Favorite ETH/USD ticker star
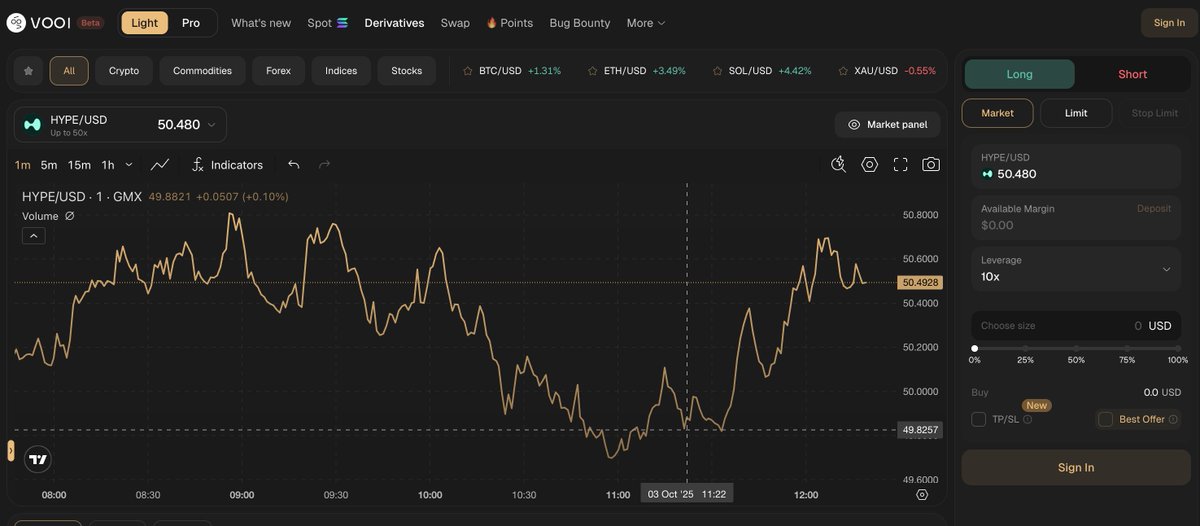 point(592,71)
